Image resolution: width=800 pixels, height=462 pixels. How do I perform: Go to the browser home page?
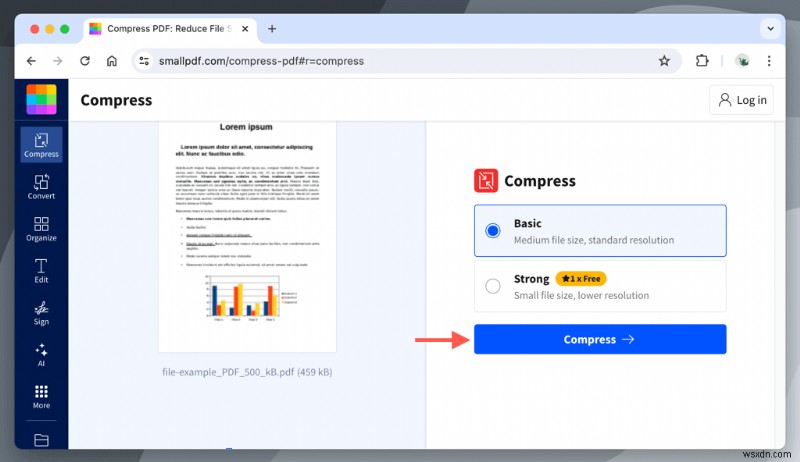[x=112, y=61]
